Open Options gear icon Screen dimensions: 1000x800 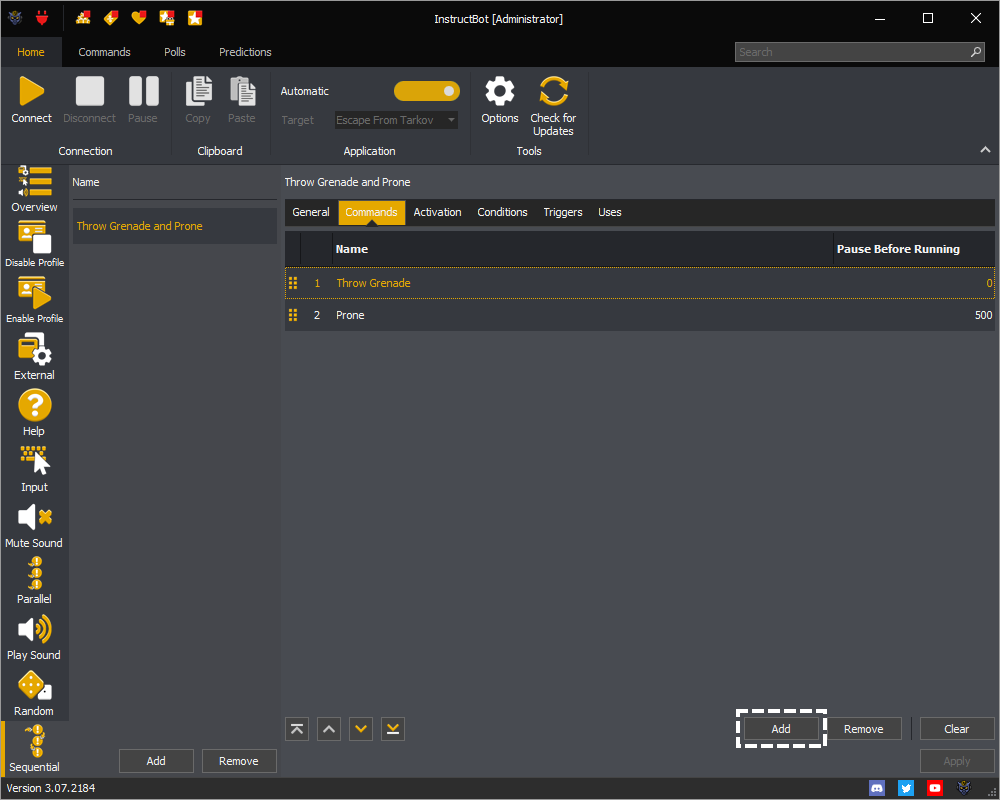(x=500, y=91)
